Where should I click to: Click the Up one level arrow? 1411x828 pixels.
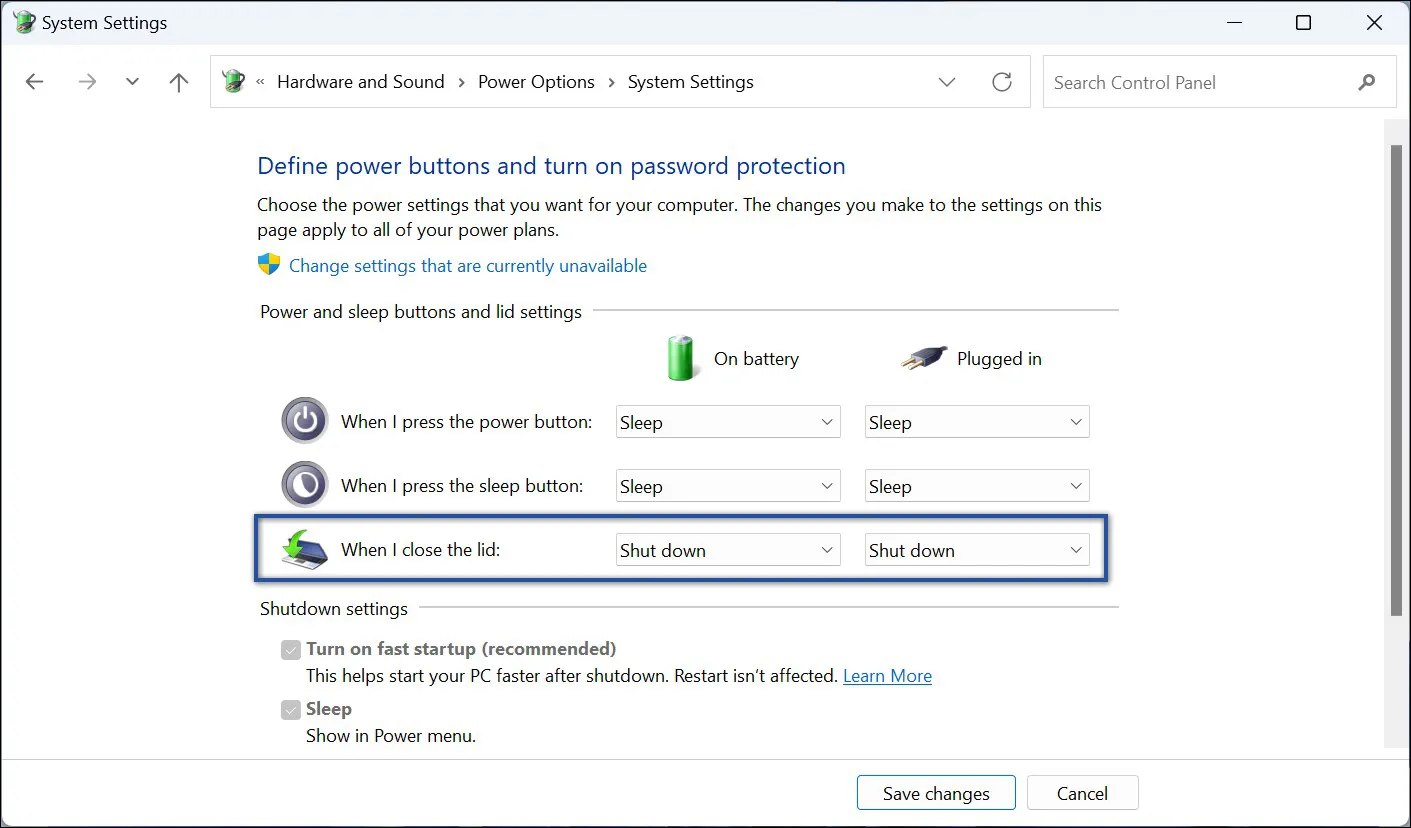point(179,82)
